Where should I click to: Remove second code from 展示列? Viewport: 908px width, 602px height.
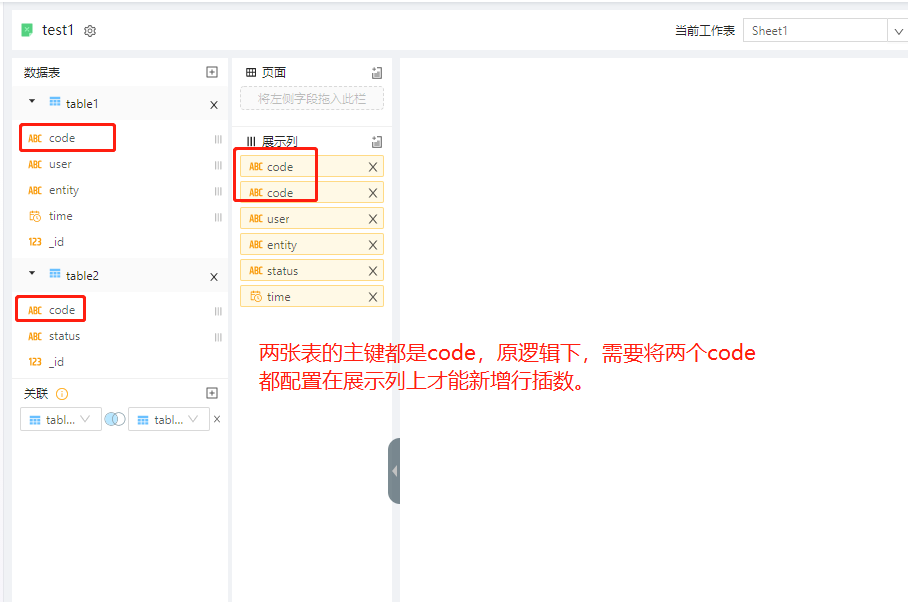coord(373,193)
